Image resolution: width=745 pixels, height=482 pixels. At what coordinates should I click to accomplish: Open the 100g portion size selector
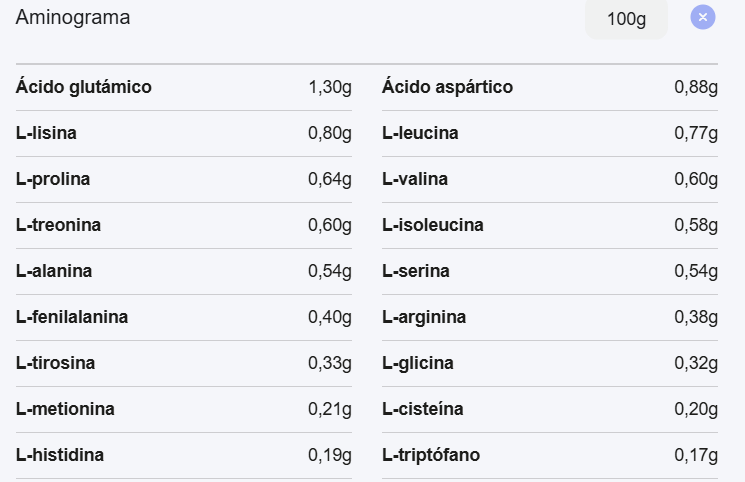pyautogui.click(x=626, y=19)
